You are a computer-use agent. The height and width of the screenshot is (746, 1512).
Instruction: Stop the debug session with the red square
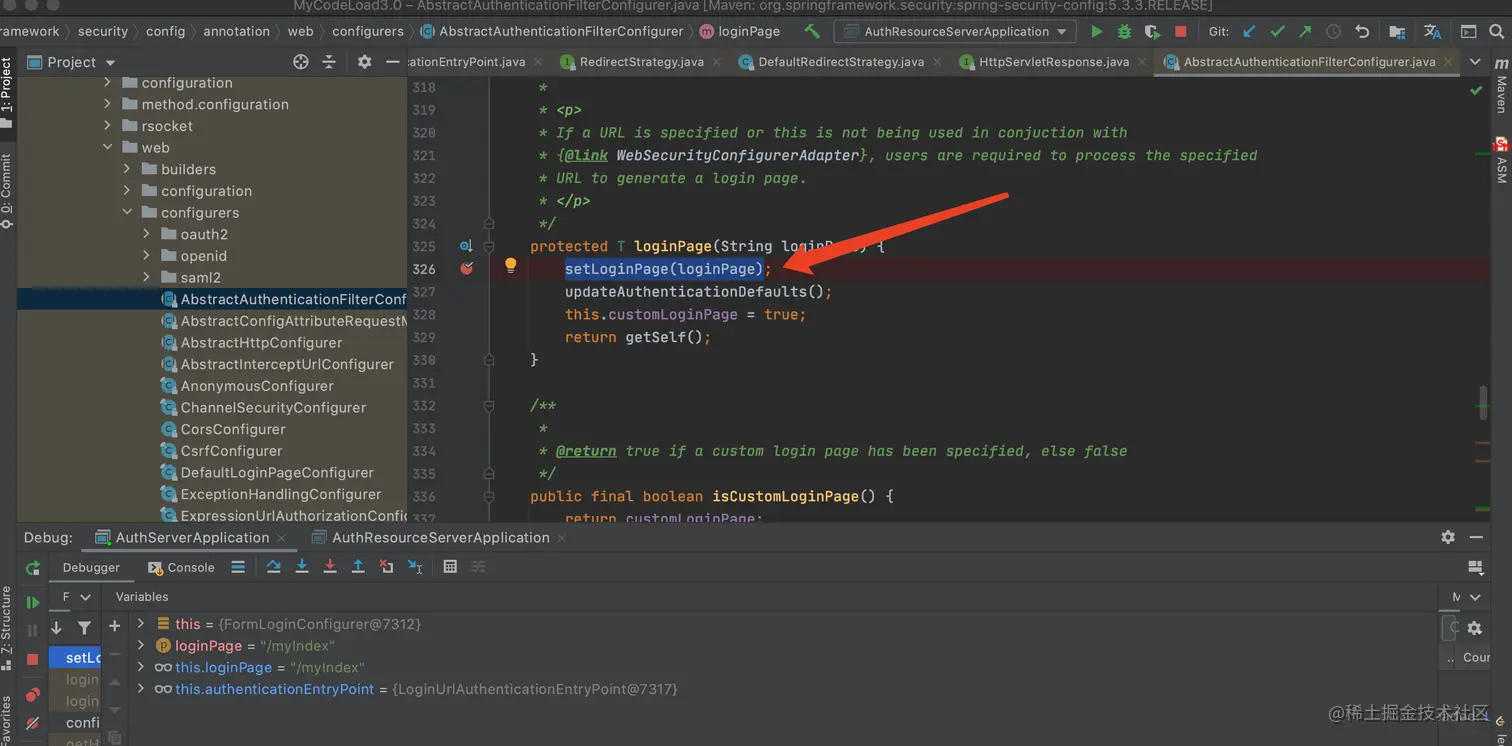[33, 659]
